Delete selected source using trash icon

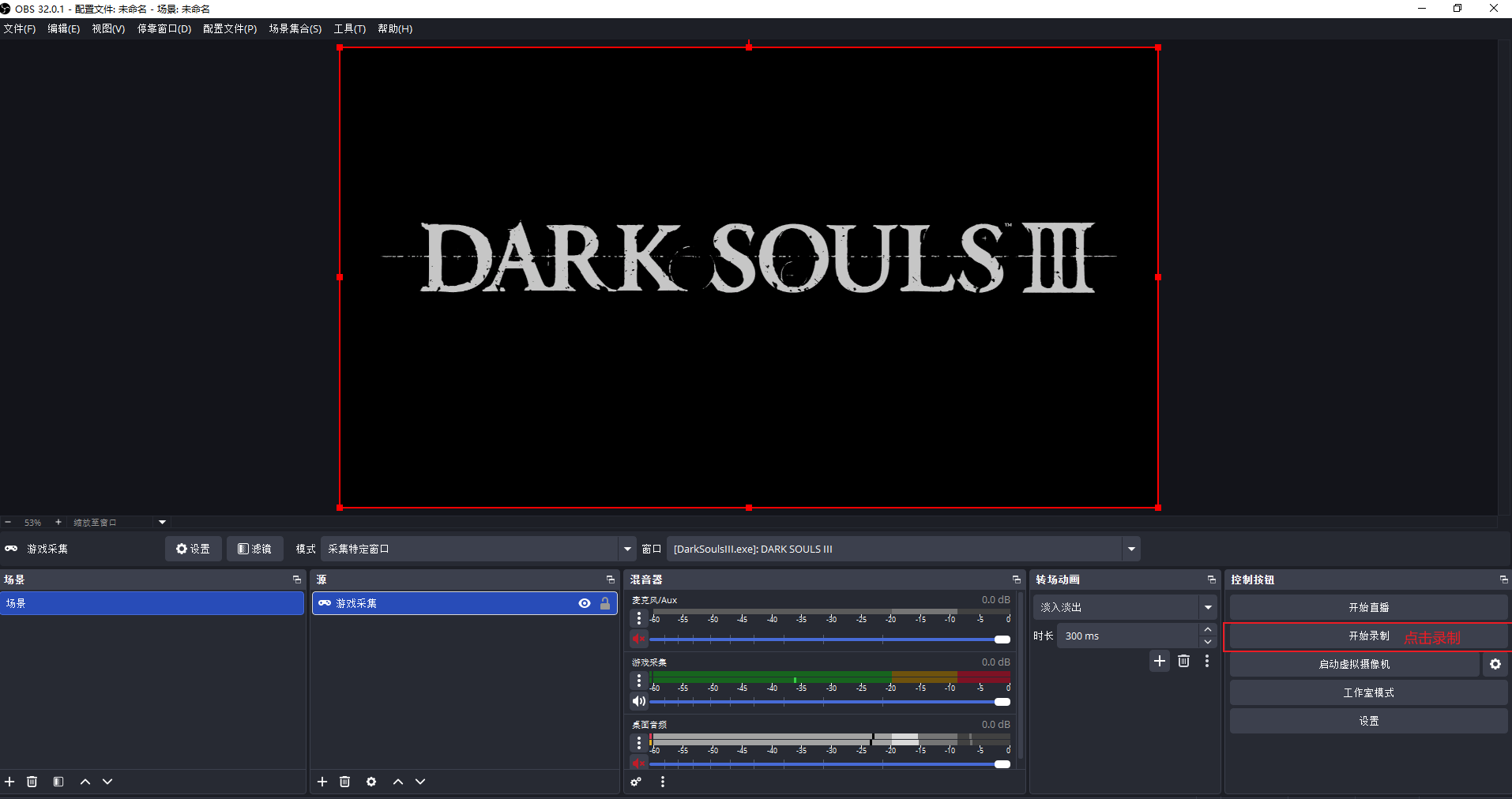pos(345,782)
